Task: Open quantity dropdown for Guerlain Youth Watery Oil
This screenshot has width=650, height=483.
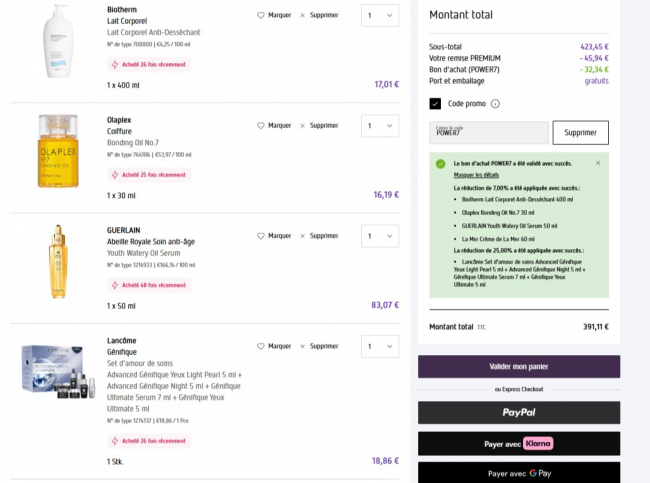Action: [379, 236]
